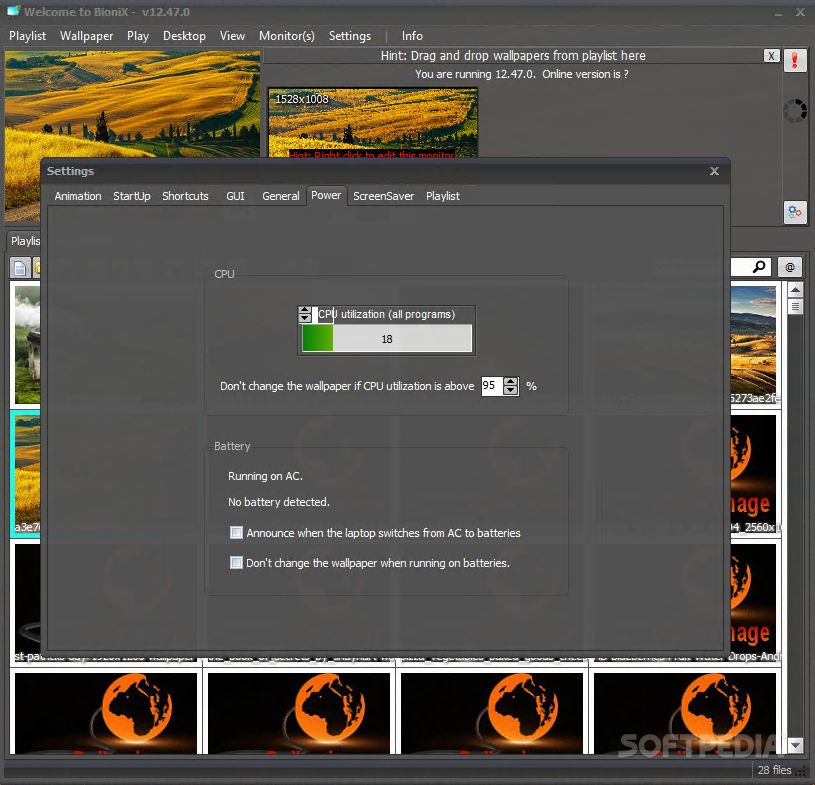Viewport: 815px width, 785px height.
Task: Click the 'Hint: Drag and drop wallpapers' text
Action: pos(512,56)
